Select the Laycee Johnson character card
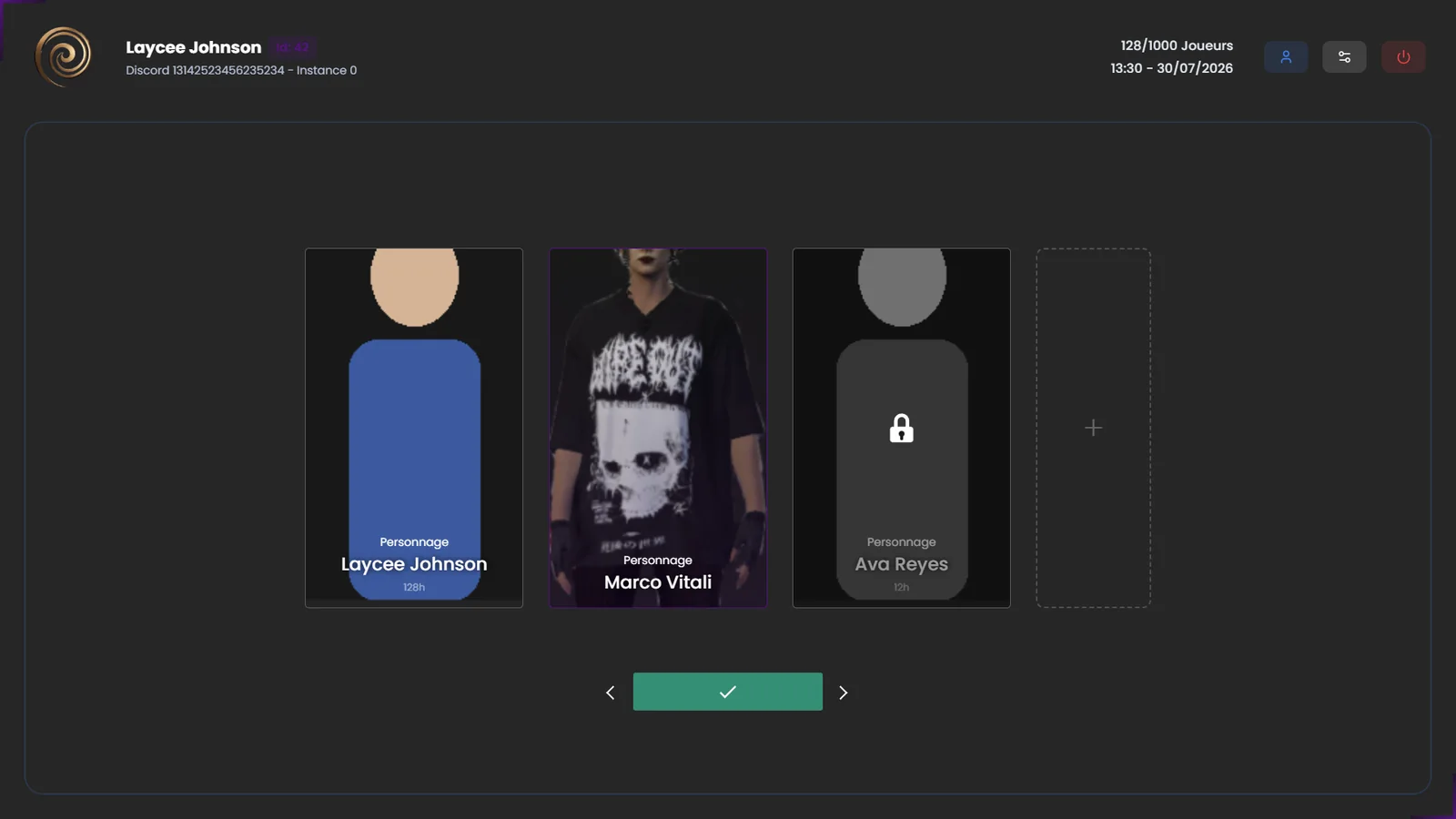Viewport: 1456px width, 819px height. pyautogui.click(x=414, y=428)
